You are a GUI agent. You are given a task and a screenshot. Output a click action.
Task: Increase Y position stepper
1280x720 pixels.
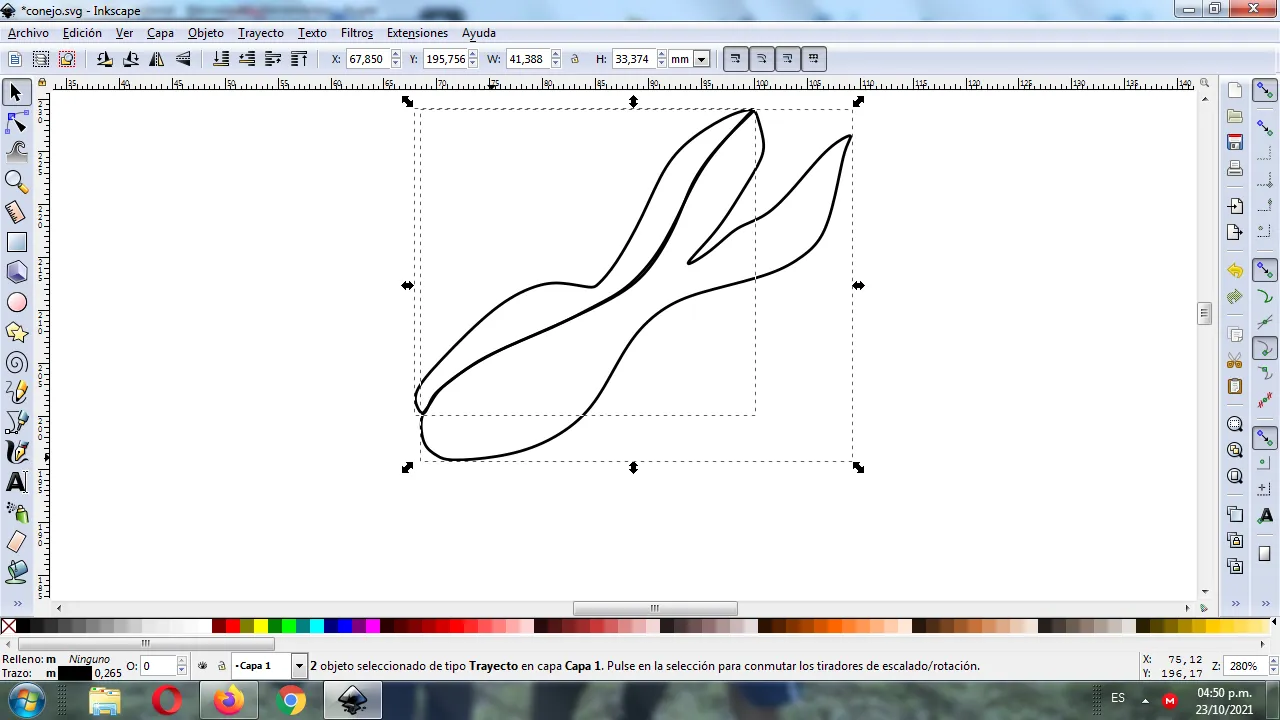475,55
